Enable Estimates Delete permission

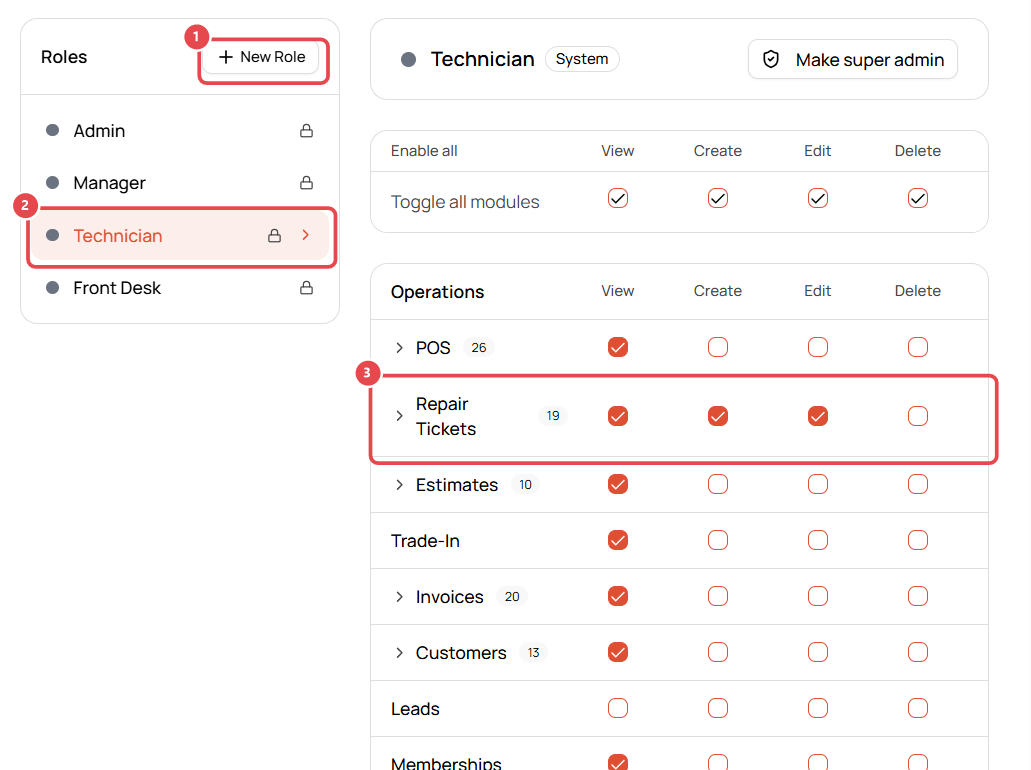(x=917, y=485)
